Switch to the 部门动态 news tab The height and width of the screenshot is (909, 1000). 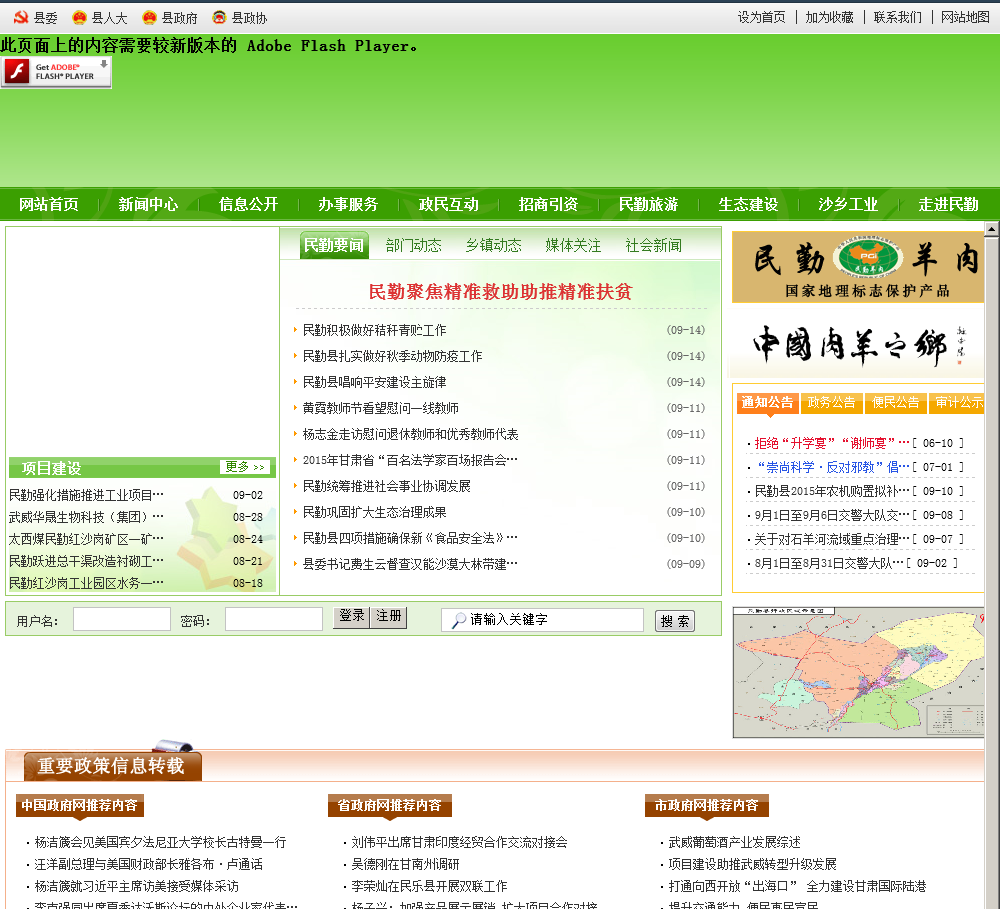tap(413, 245)
